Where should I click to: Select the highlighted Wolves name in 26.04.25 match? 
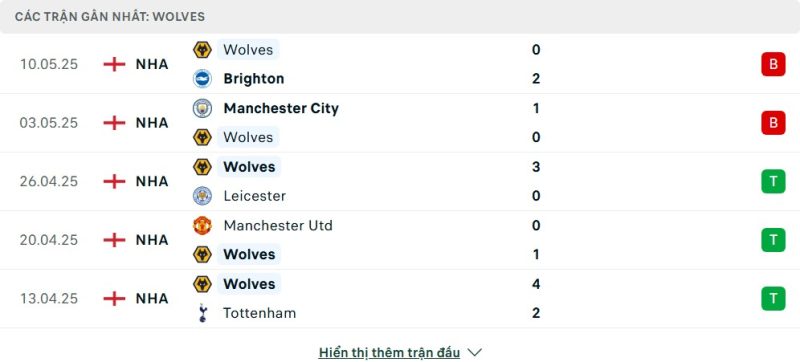point(249,167)
